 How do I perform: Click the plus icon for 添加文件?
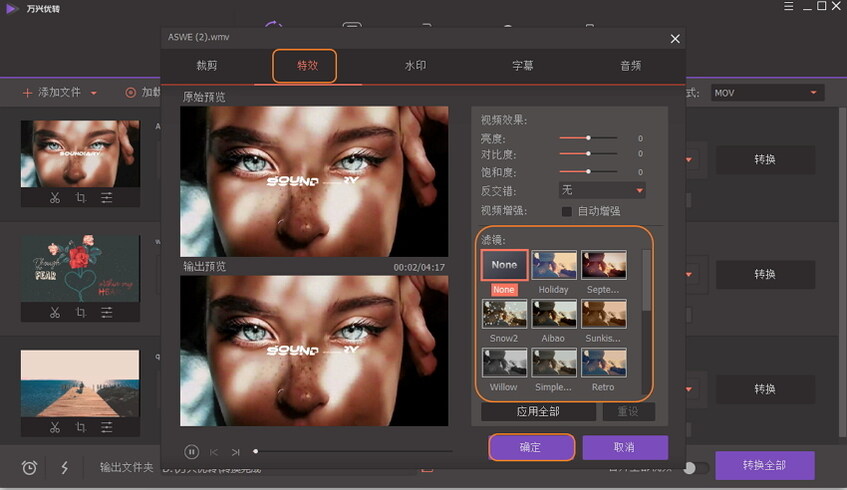[27, 93]
